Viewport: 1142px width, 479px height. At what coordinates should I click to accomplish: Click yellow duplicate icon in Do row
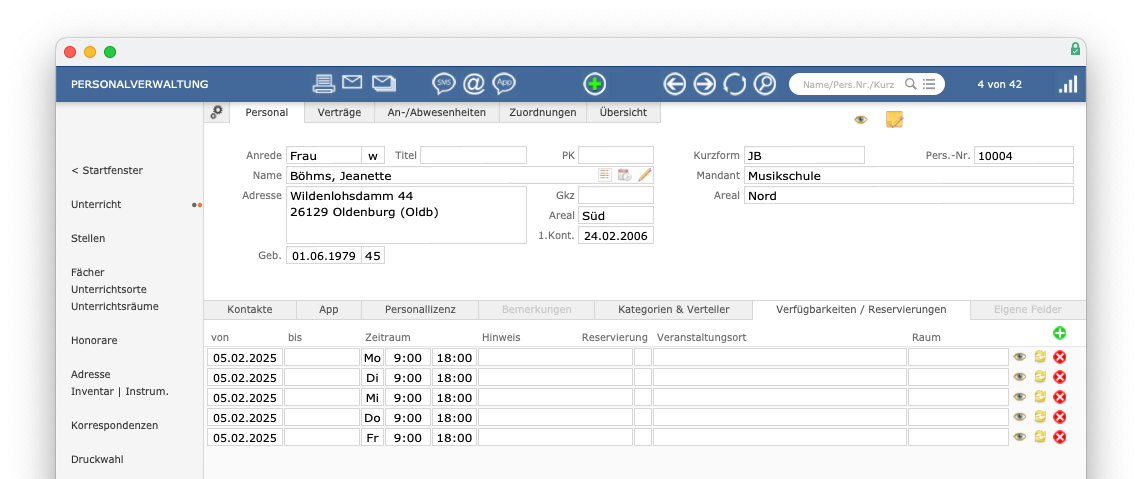(x=1040, y=417)
